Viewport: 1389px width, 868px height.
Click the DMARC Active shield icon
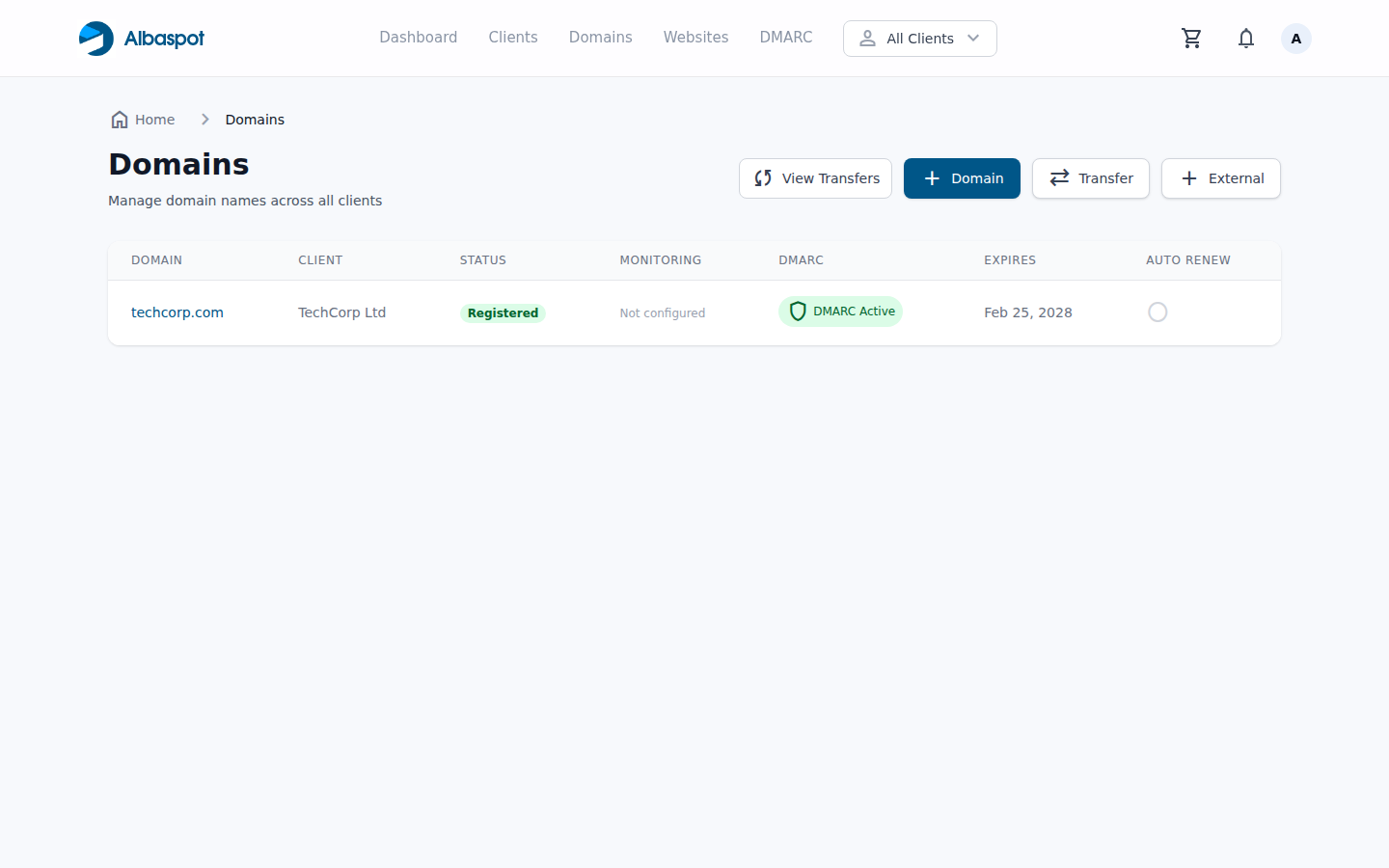click(x=798, y=312)
